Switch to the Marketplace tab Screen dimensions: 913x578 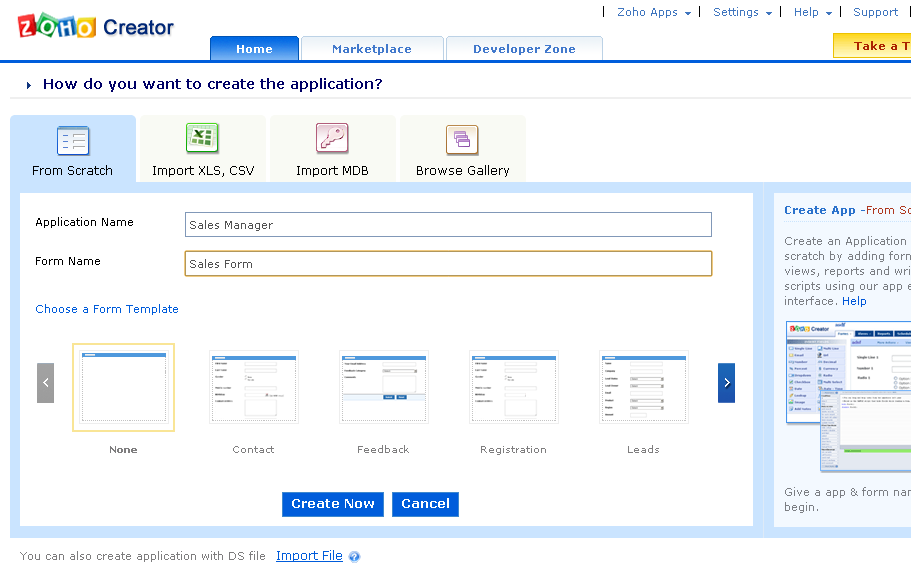pyautogui.click(x=371, y=49)
